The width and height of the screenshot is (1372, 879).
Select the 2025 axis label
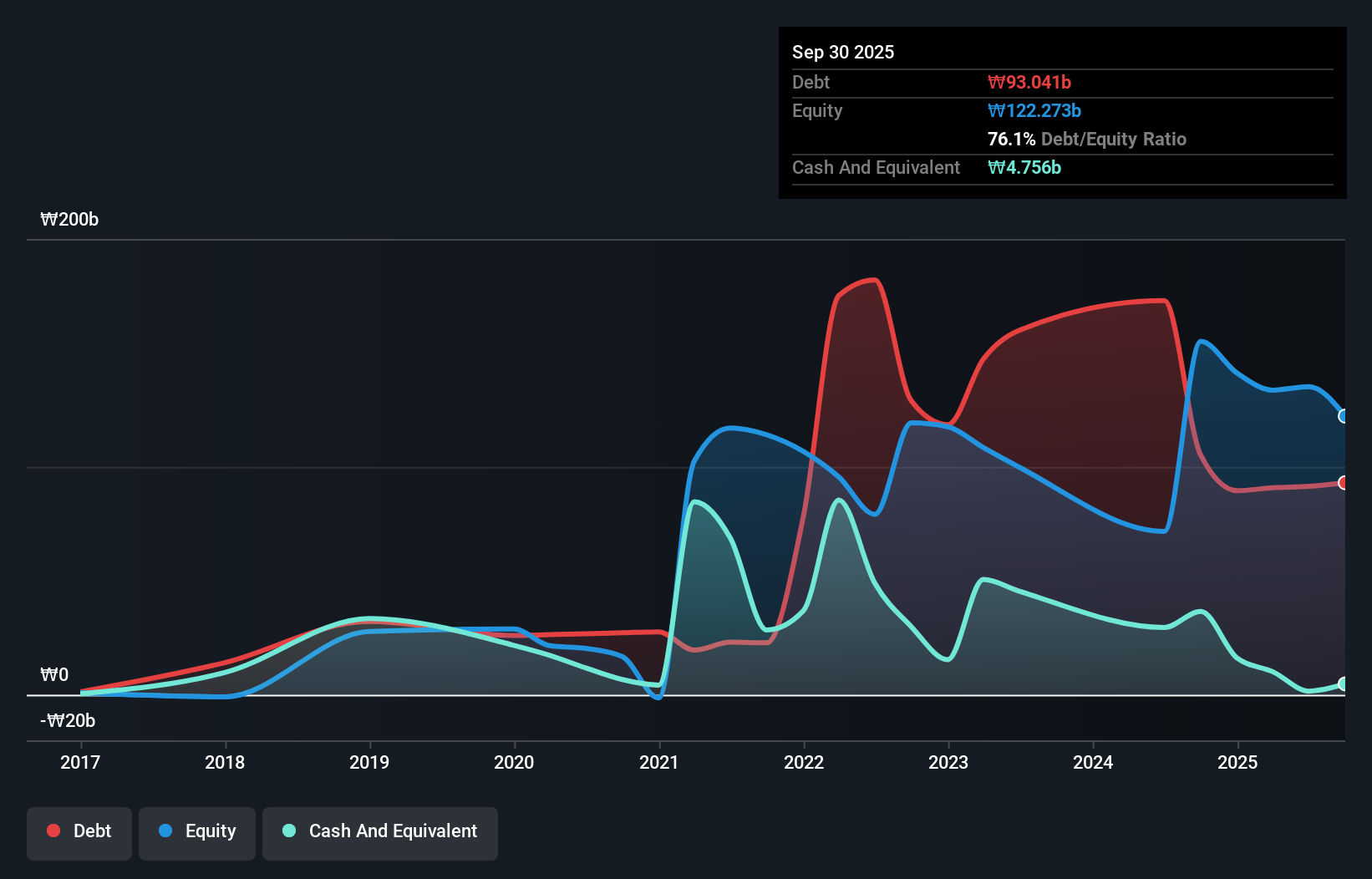point(1238,762)
